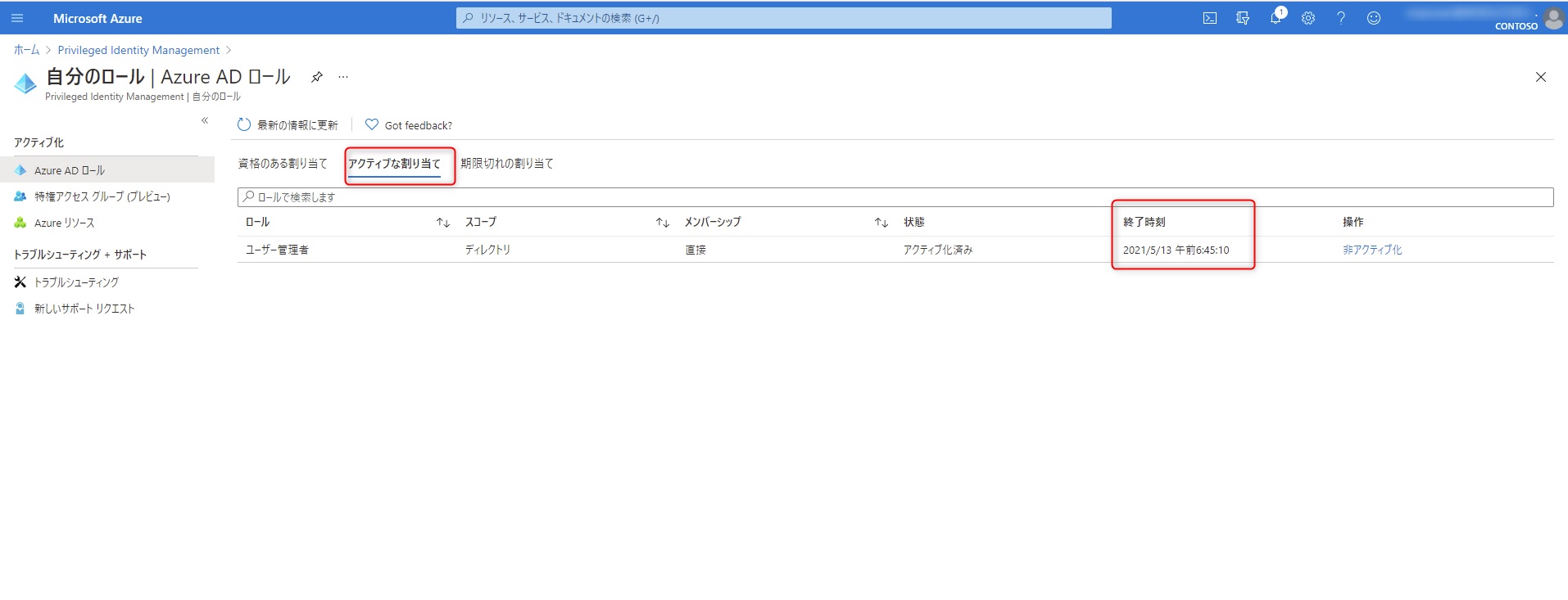Open the hamburger portal menu

pyautogui.click(x=17, y=18)
